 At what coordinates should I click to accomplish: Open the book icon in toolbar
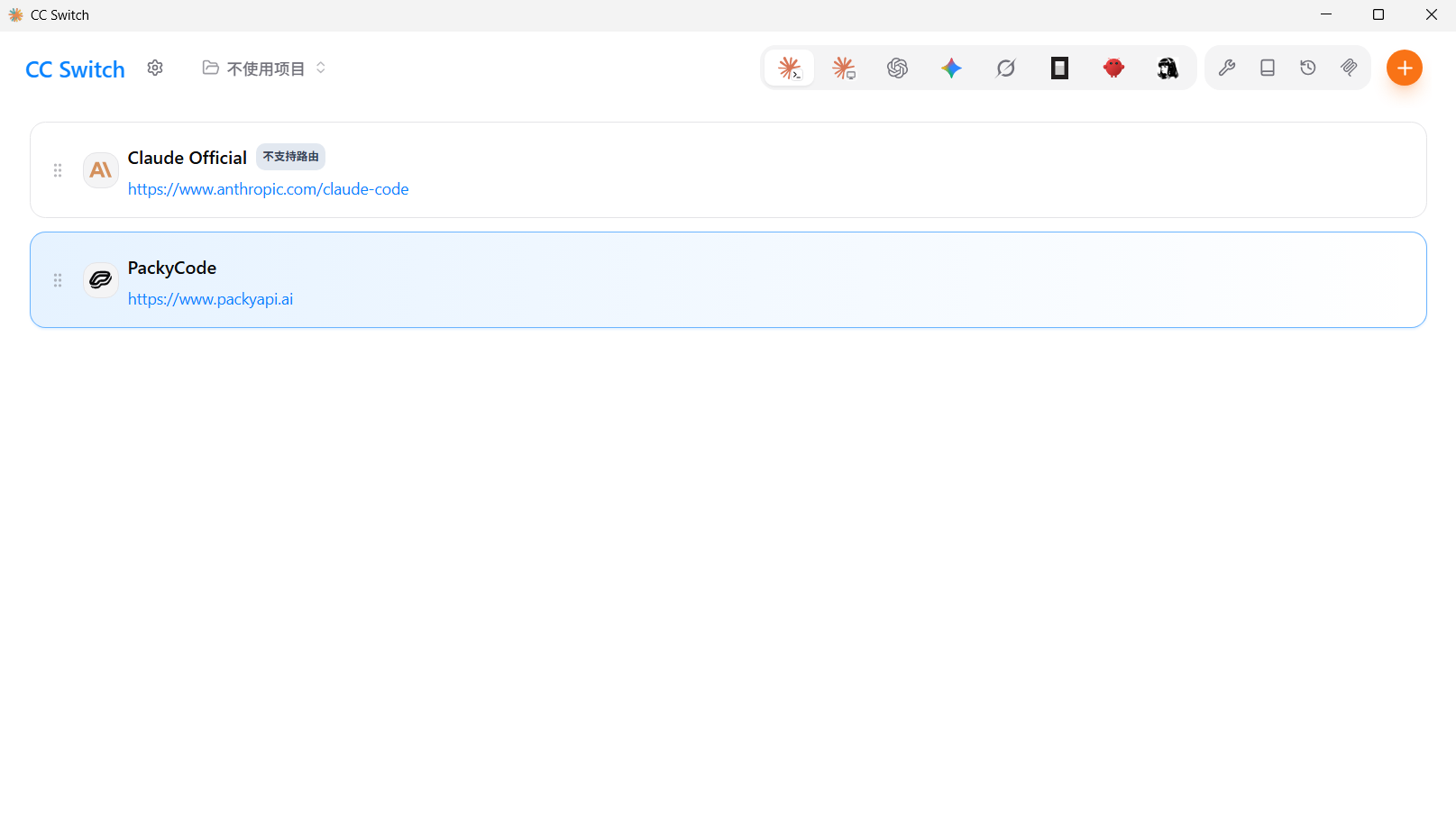click(1268, 68)
